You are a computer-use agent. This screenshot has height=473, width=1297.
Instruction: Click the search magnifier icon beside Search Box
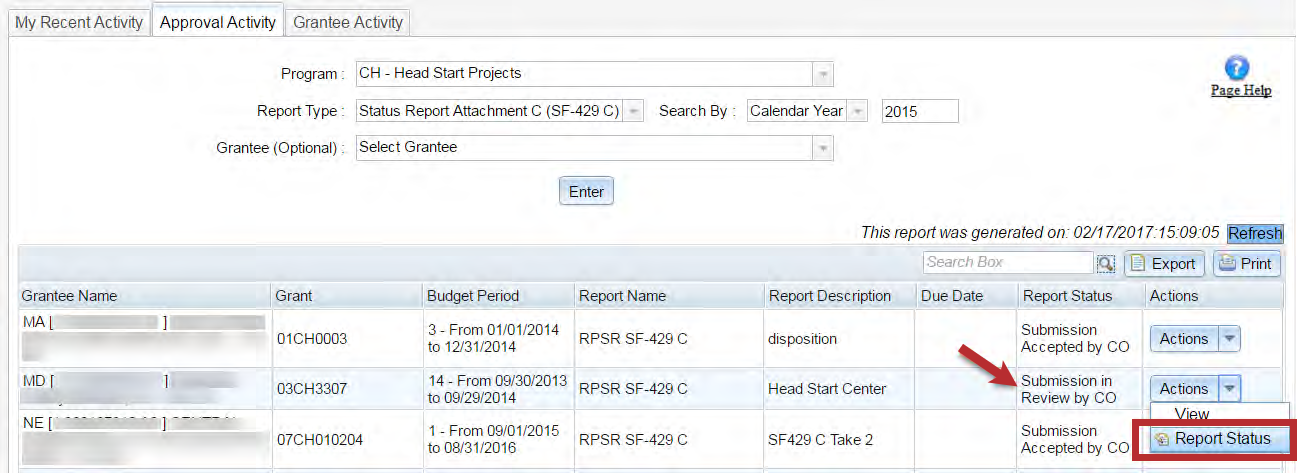coord(1105,263)
